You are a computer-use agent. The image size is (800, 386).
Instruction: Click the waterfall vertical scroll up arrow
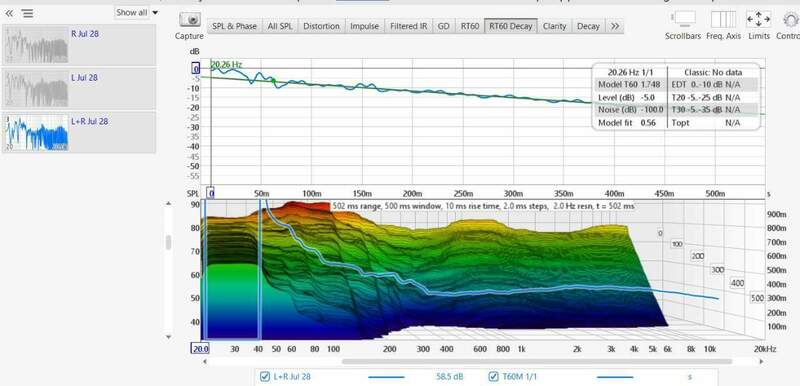coord(169,204)
